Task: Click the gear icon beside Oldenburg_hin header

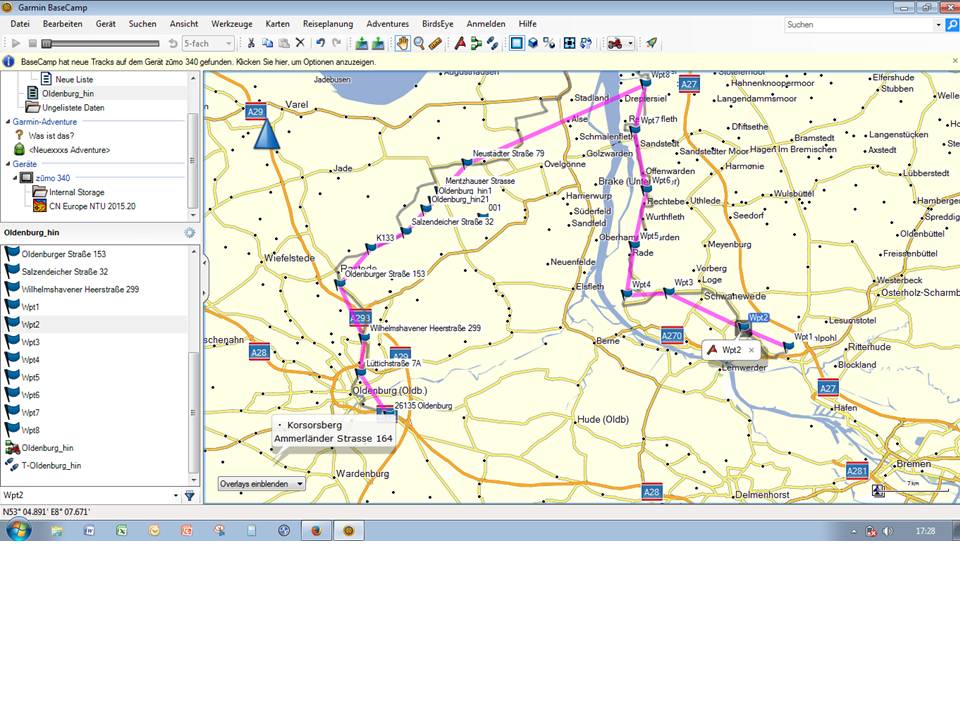Action: coord(189,233)
